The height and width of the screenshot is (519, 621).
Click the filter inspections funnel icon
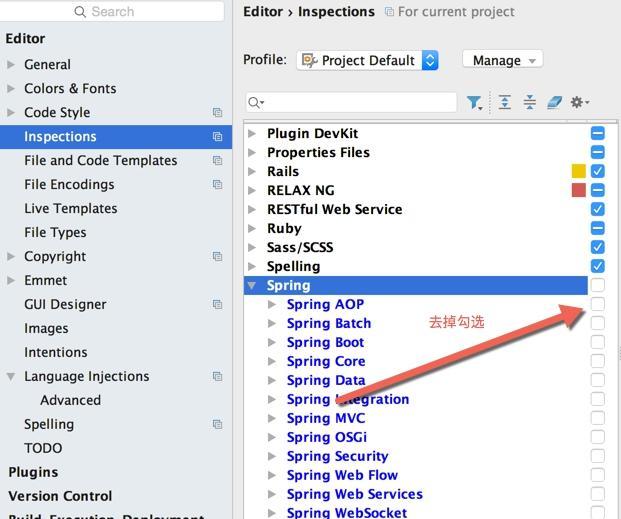(x=474, y=103)
